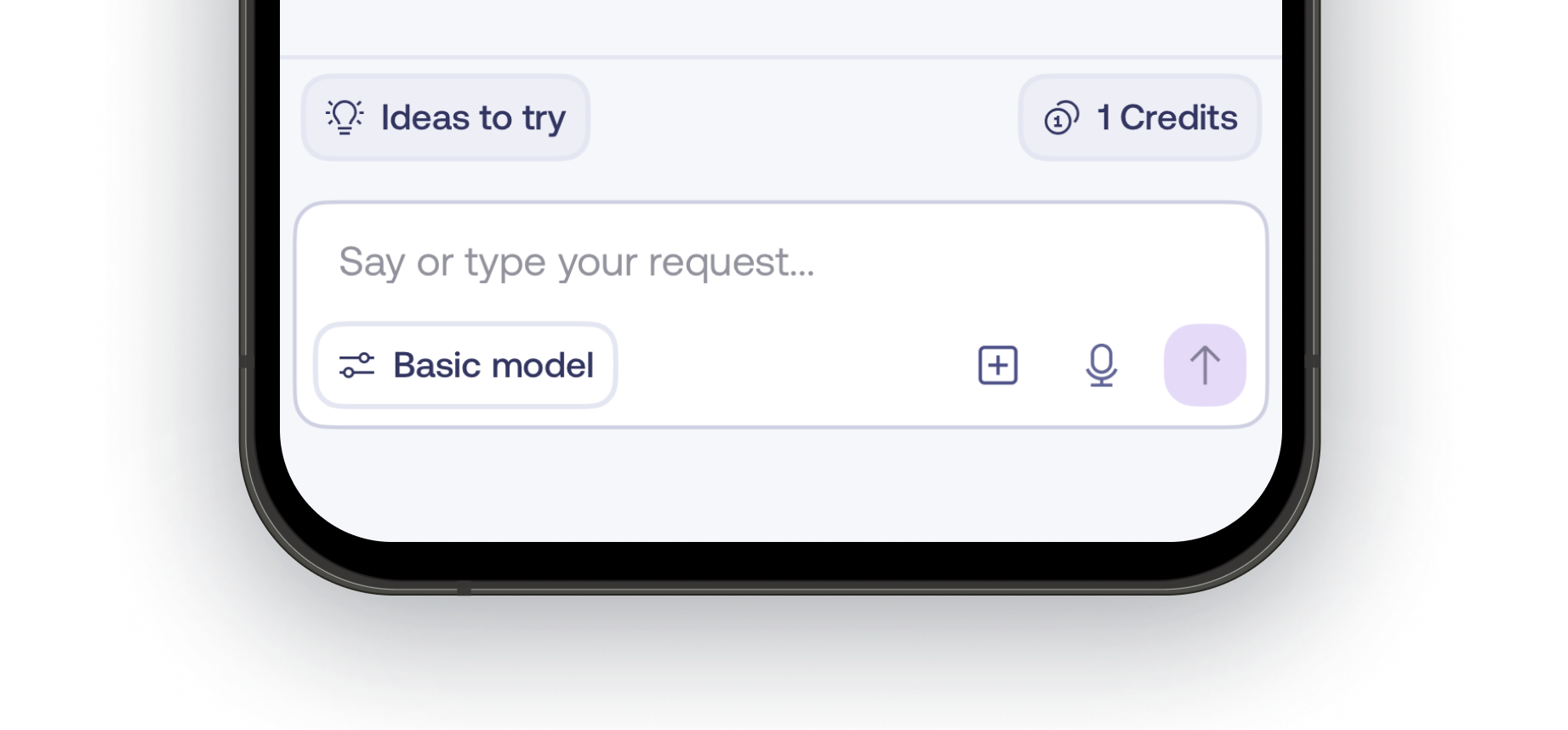Start voice input with the microphone
The height and width of the screenshot is (730, 1568).
pos(1102,365)
